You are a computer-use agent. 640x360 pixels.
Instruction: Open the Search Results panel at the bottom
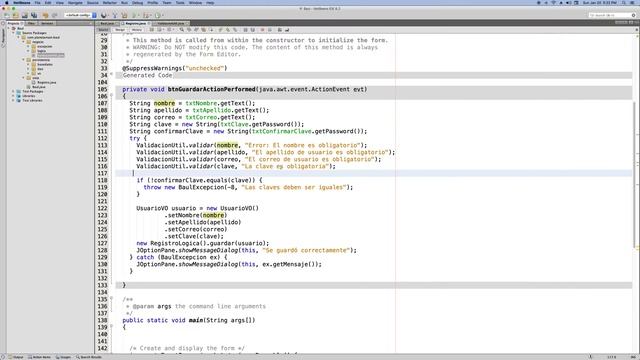click(x=89, y=357)
